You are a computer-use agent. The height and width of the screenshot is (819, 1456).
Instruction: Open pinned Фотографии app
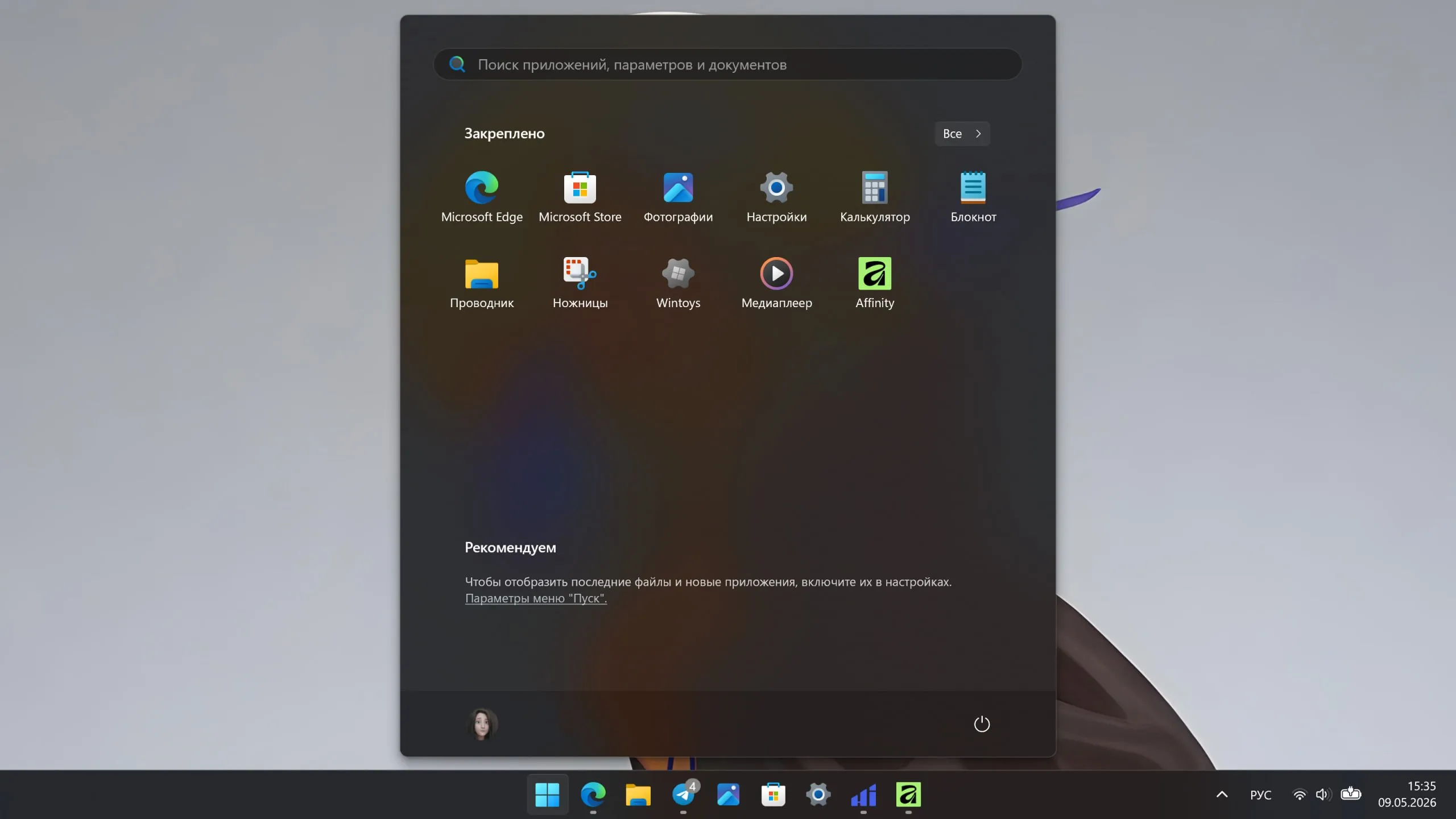(678, 197)
